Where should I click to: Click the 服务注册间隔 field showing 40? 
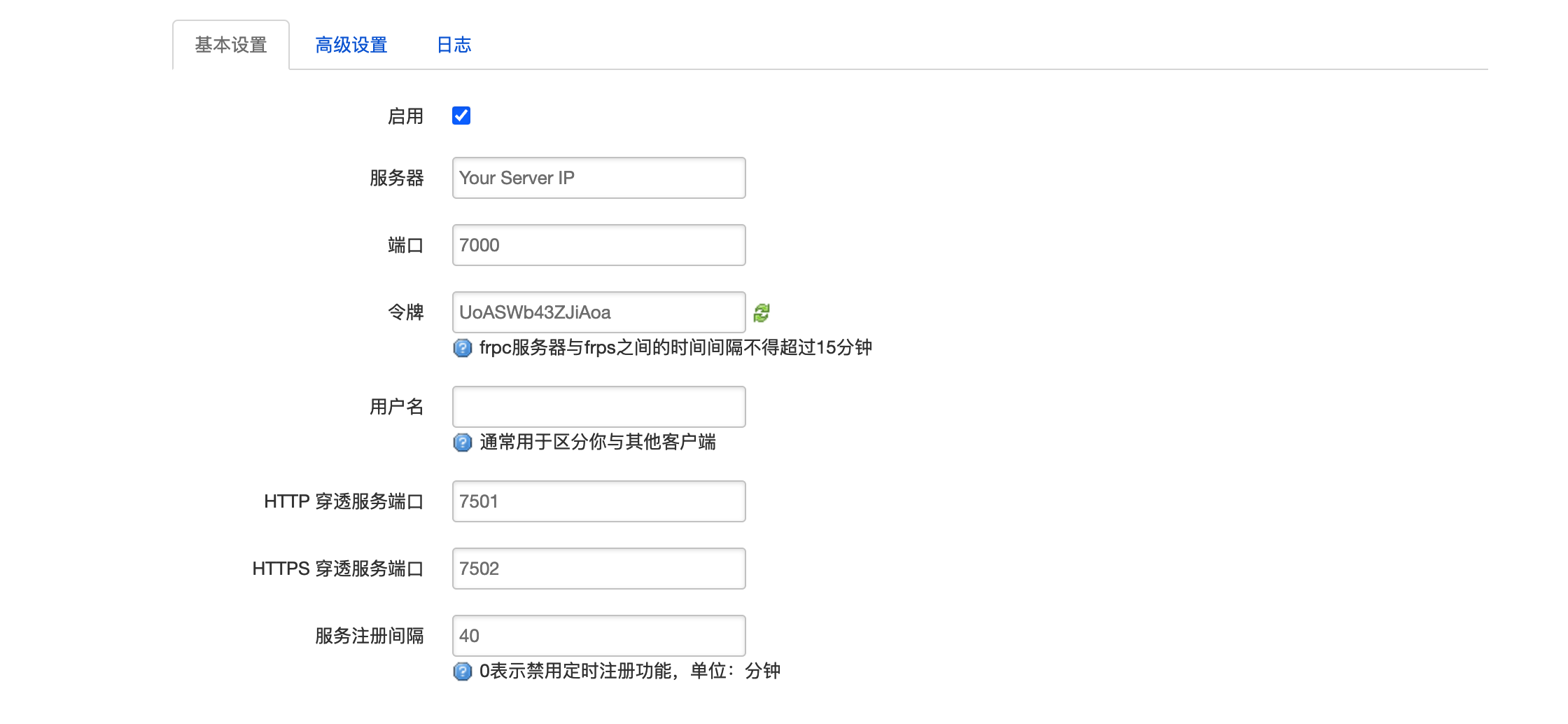pos(598,636)
